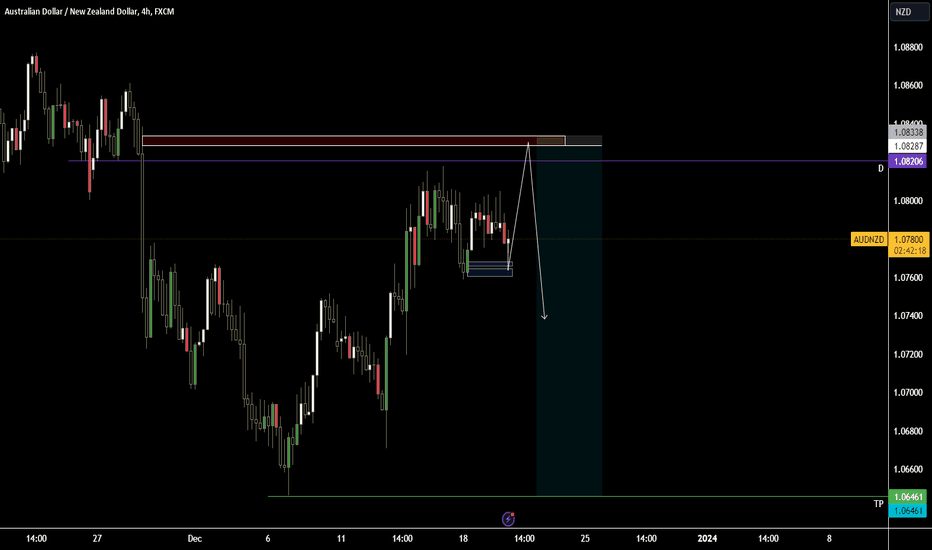Click the 1.08800 price scale value

tap(908, 47)
